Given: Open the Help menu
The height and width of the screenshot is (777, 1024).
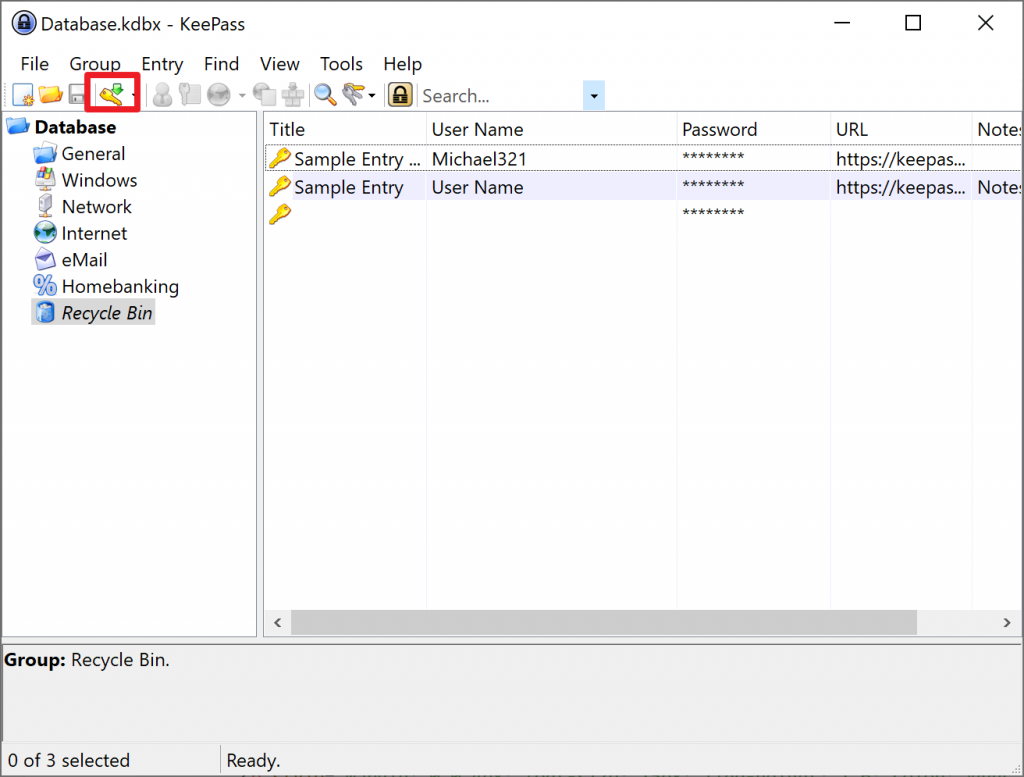Looking at the screenshot, I should (402, 64).
